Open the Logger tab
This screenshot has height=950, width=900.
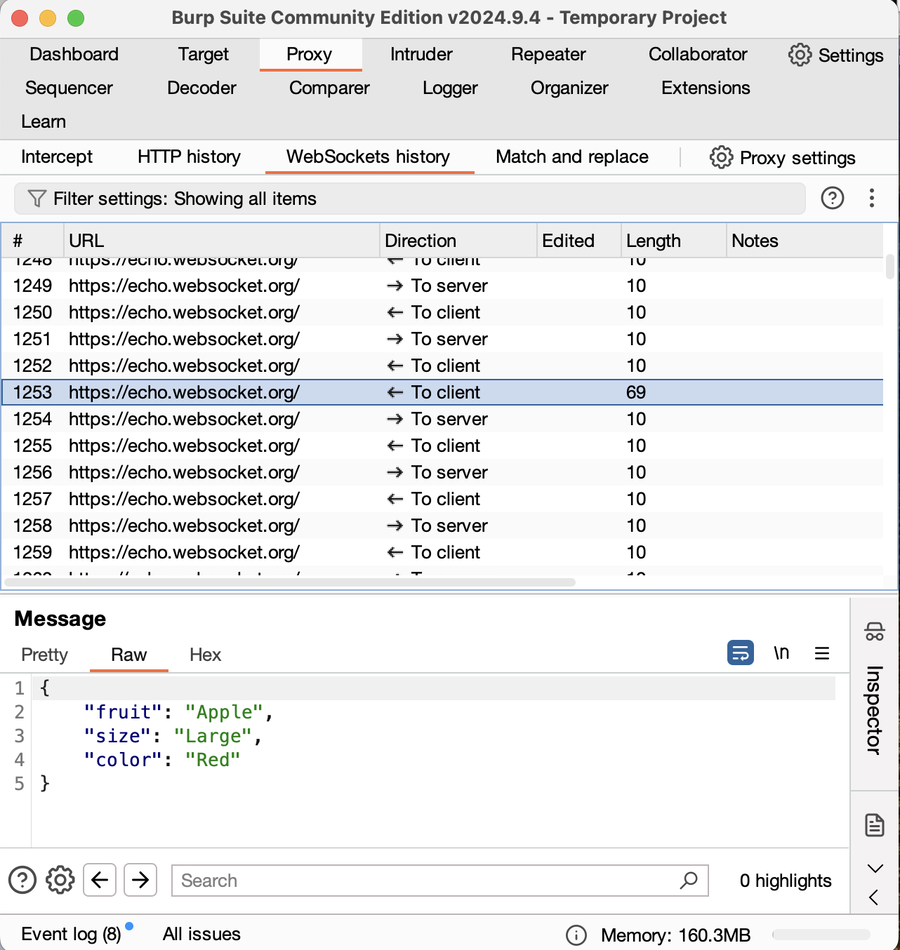[x=450, y=88]
